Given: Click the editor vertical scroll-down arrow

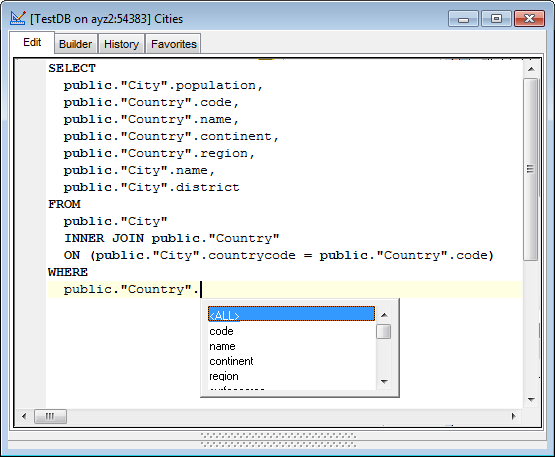Looking at the screenshot, I should pos(531,400).
